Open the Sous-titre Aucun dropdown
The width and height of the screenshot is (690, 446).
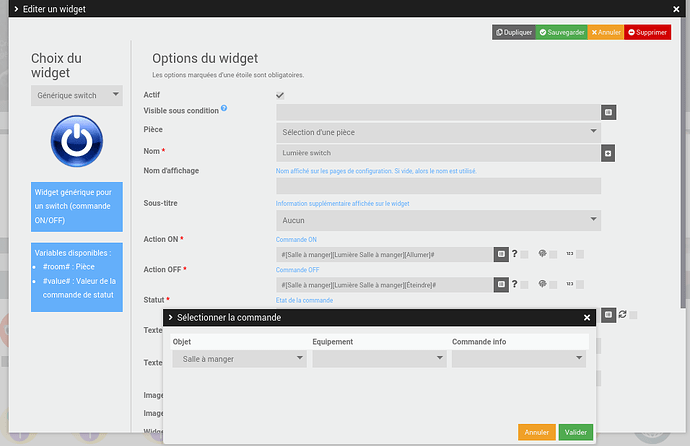coord(438,220)
